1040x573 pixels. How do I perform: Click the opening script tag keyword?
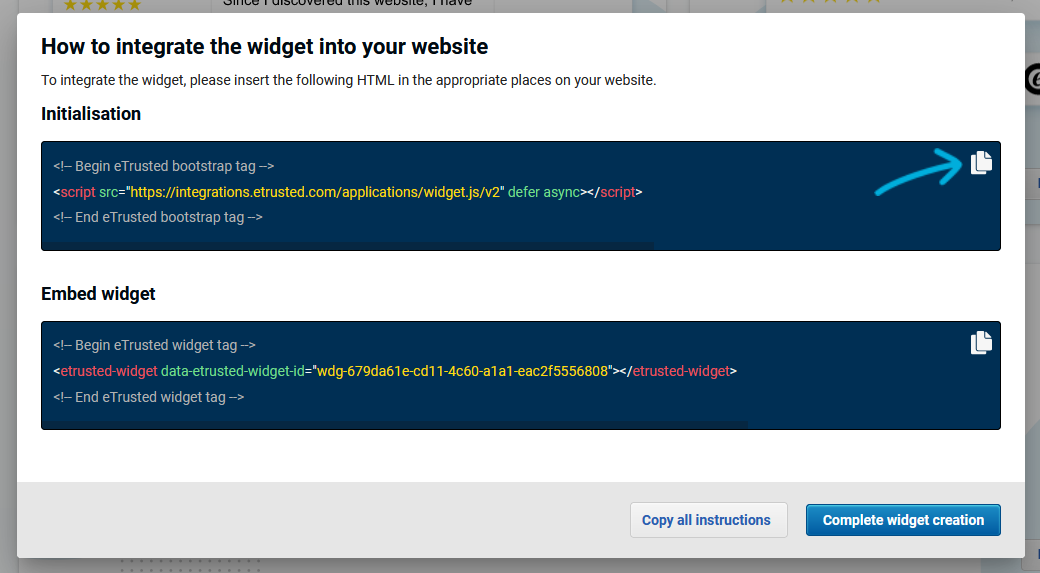pyautogui.click(x=78, y=192)
